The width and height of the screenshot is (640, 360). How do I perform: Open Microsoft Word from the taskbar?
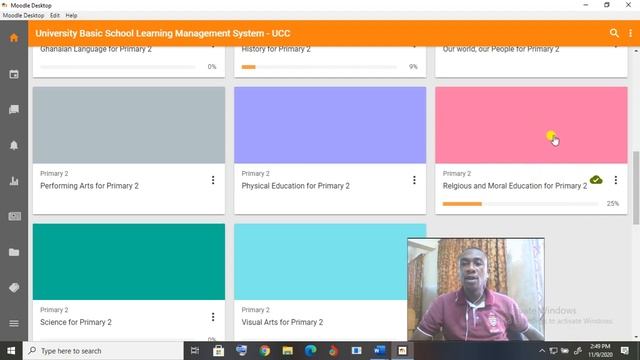pyautogui.click(x=380, y=351)
